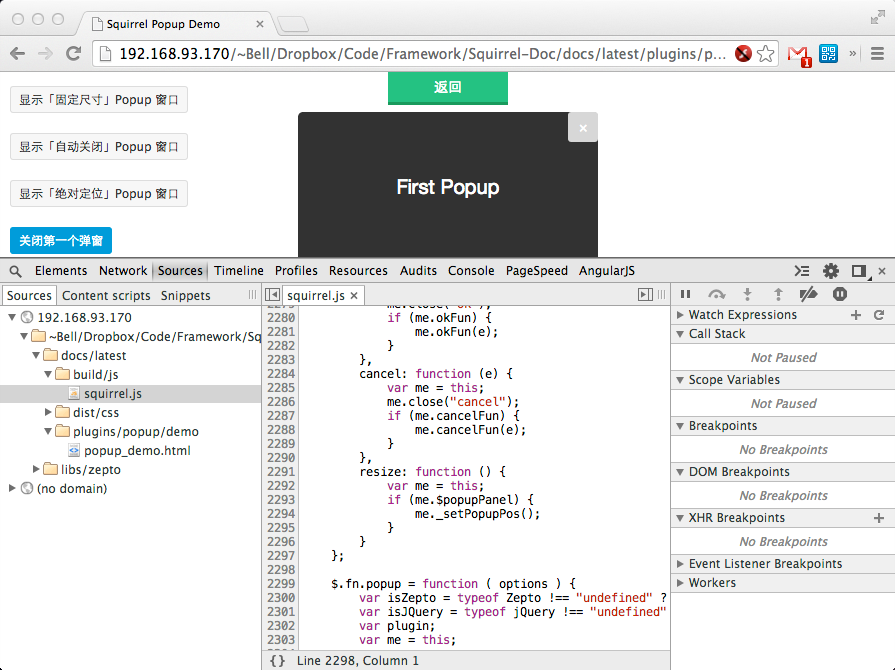Image resolution: width=895 pixels, height=670 pixels.
Task: Click the deactivate breakpoints icon
Action: [810, 294]
